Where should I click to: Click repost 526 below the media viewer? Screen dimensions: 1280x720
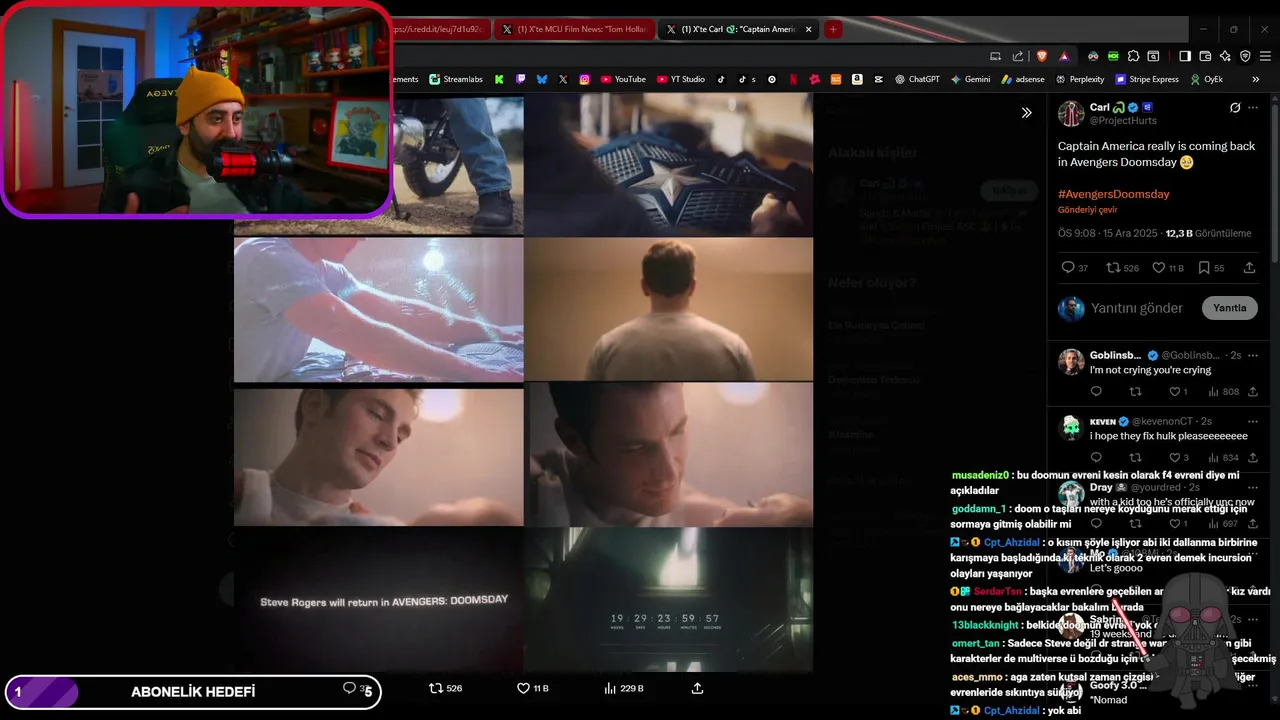click(x=446, y=688)
